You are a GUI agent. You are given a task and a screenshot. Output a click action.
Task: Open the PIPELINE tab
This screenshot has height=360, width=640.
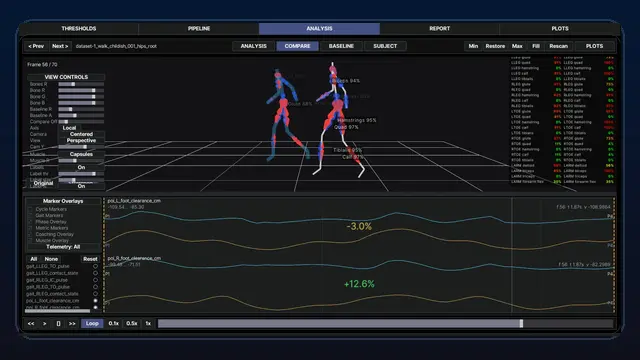(199, 29)
